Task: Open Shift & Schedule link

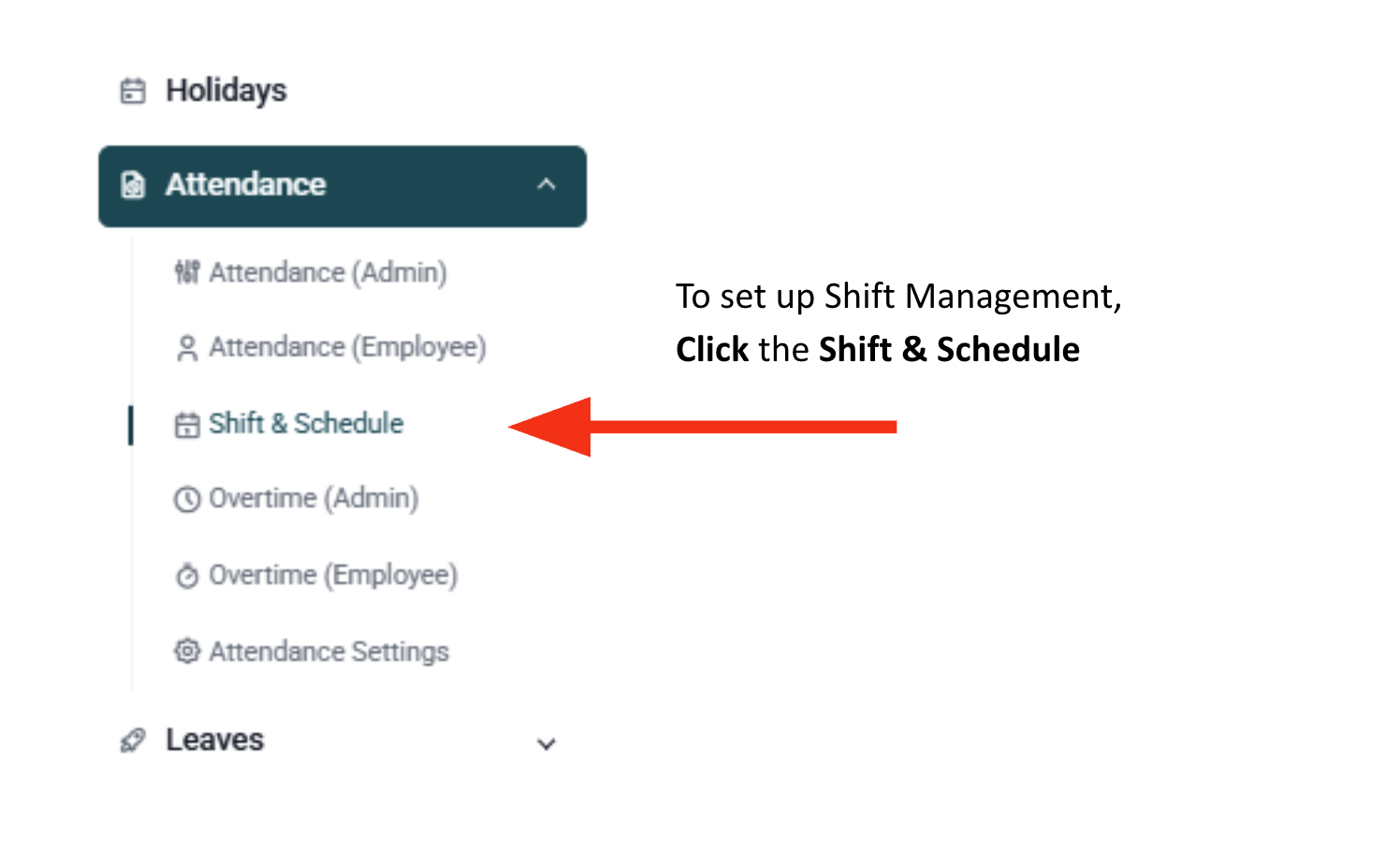Action: (x=306, y=424)
